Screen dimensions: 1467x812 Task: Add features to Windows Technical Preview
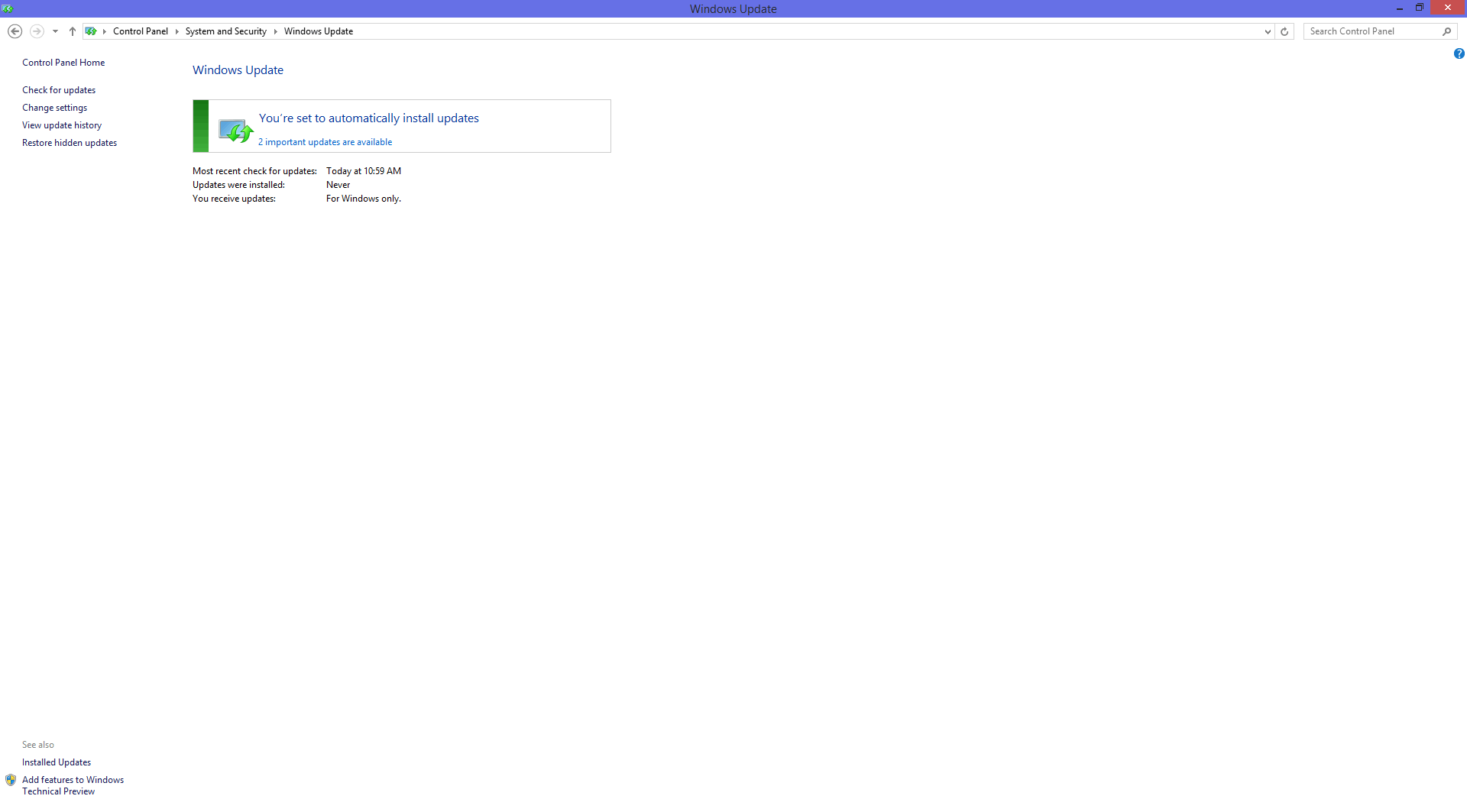tap(73, 785)
